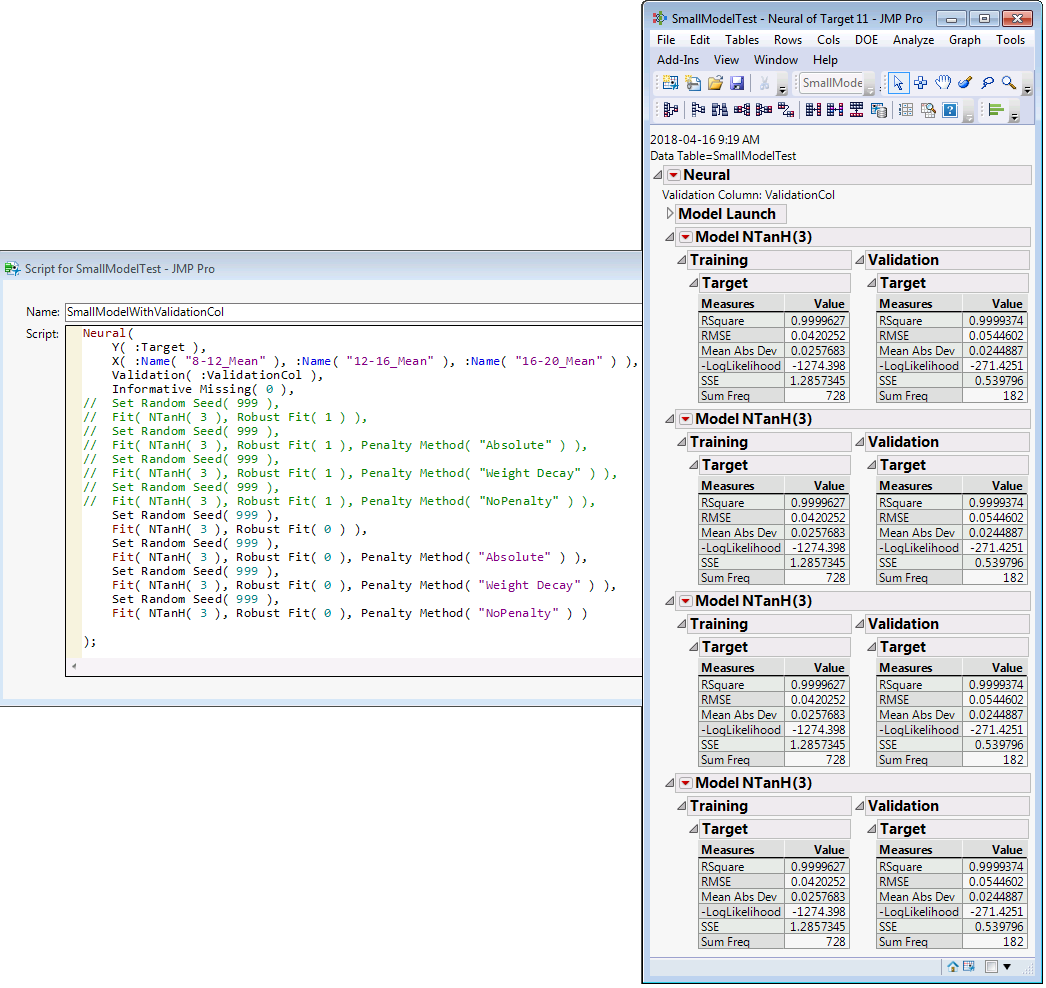Open the red triangle menu beside Neural

(673, 175)
